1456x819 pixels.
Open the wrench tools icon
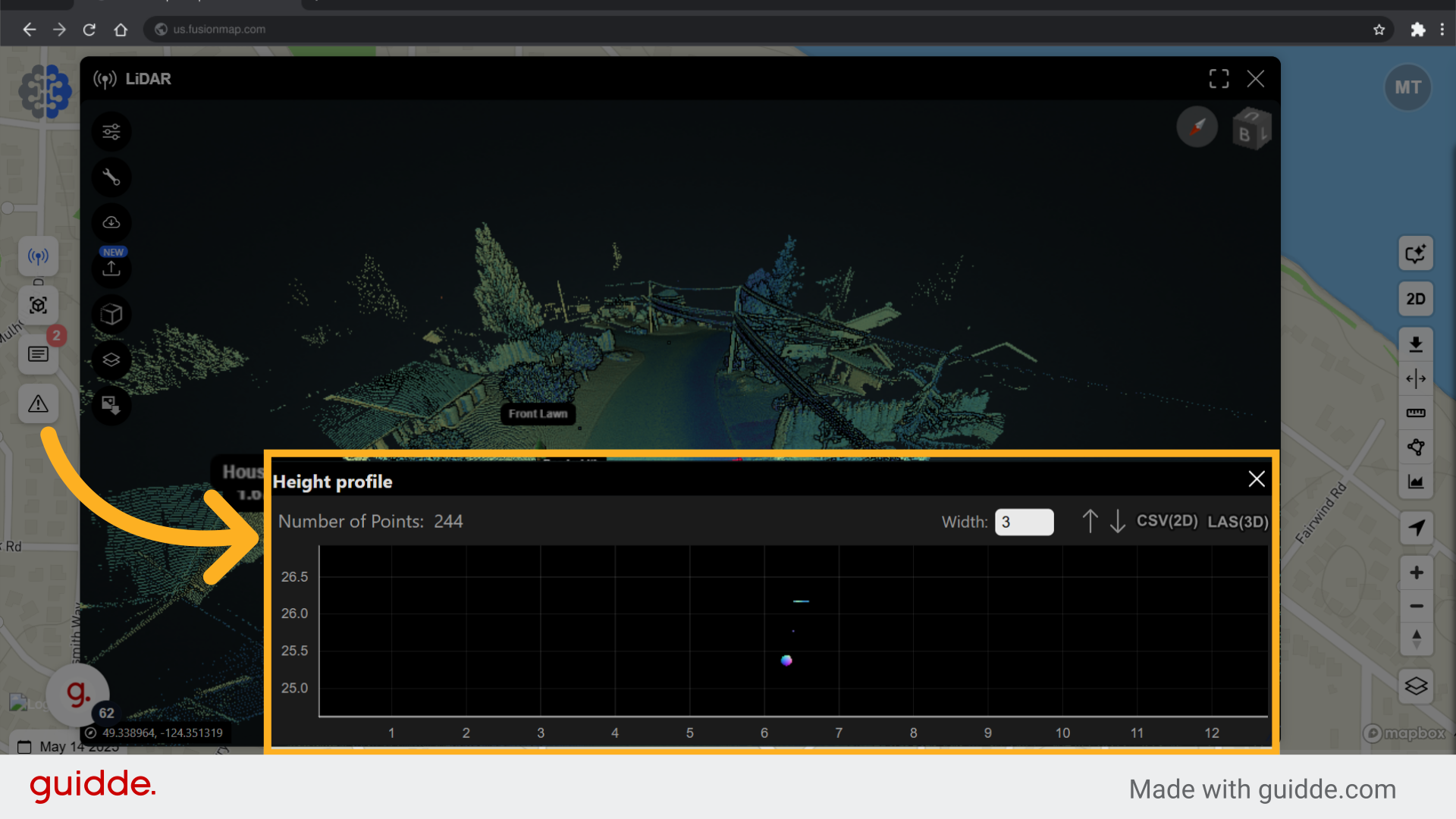111,177
